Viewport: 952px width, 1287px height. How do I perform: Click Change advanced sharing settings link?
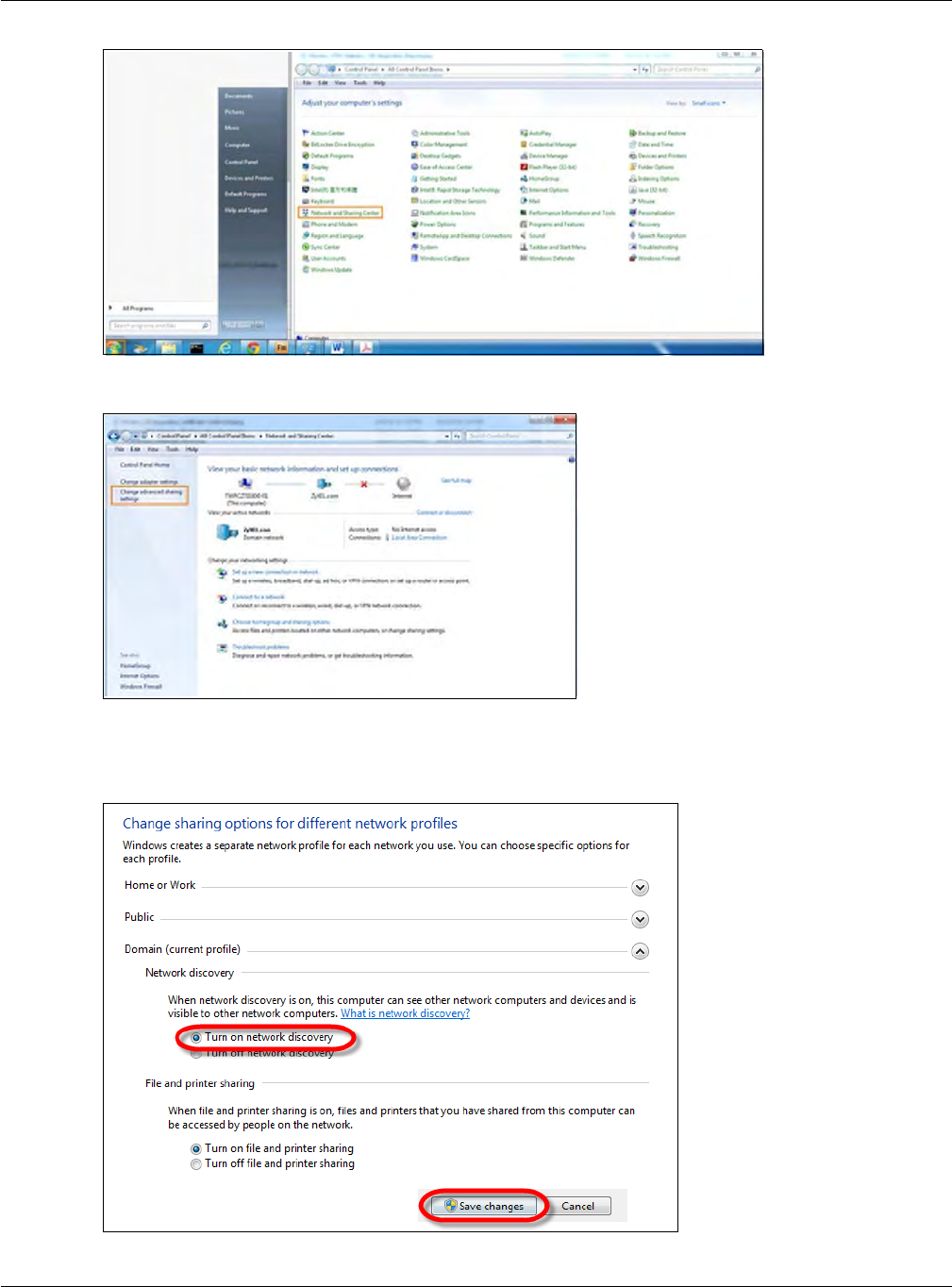(149, 494)
